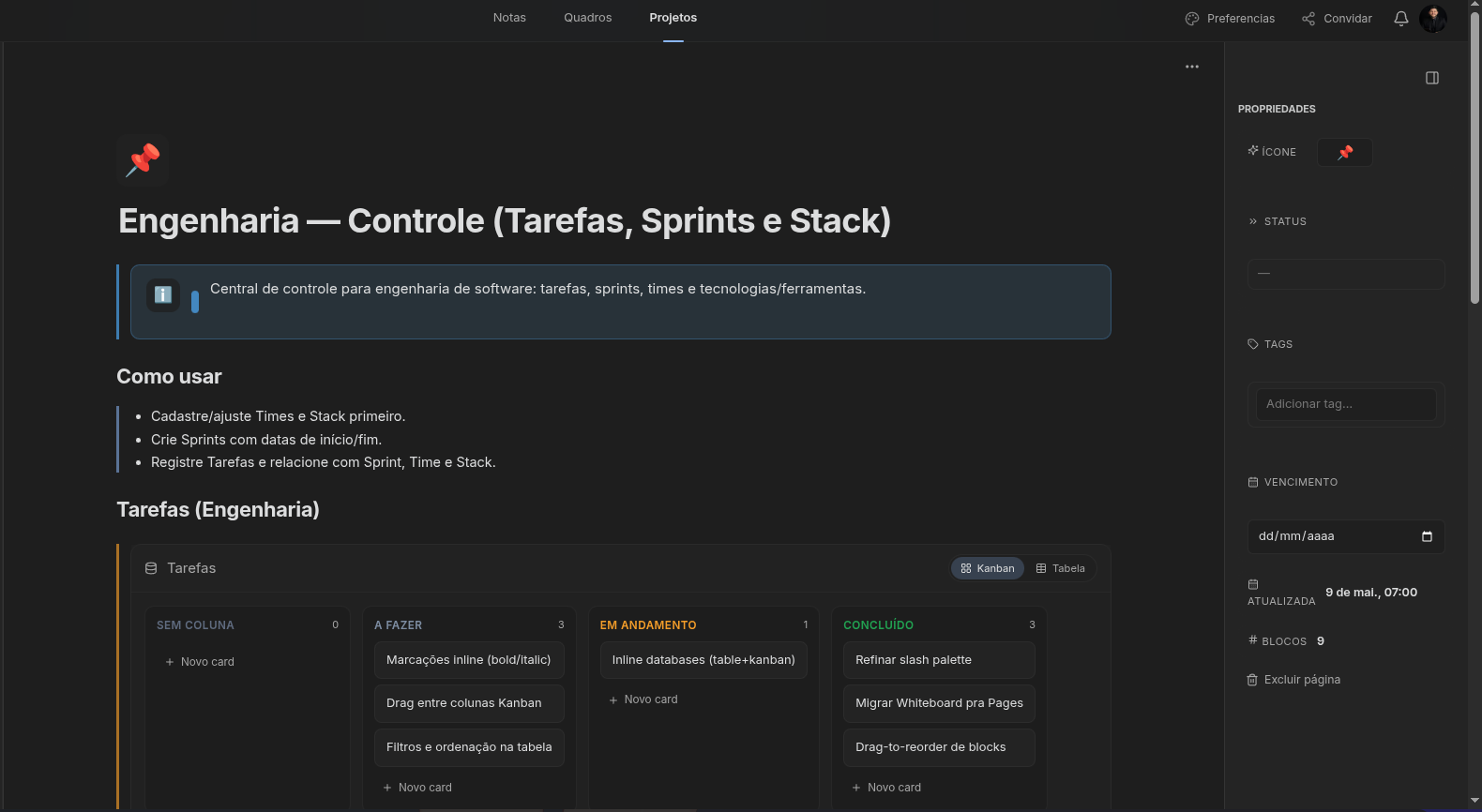Click the palette icon next to Preferencias
1482x812 pixels.
pyautogui.click(x=1192, y=19)
